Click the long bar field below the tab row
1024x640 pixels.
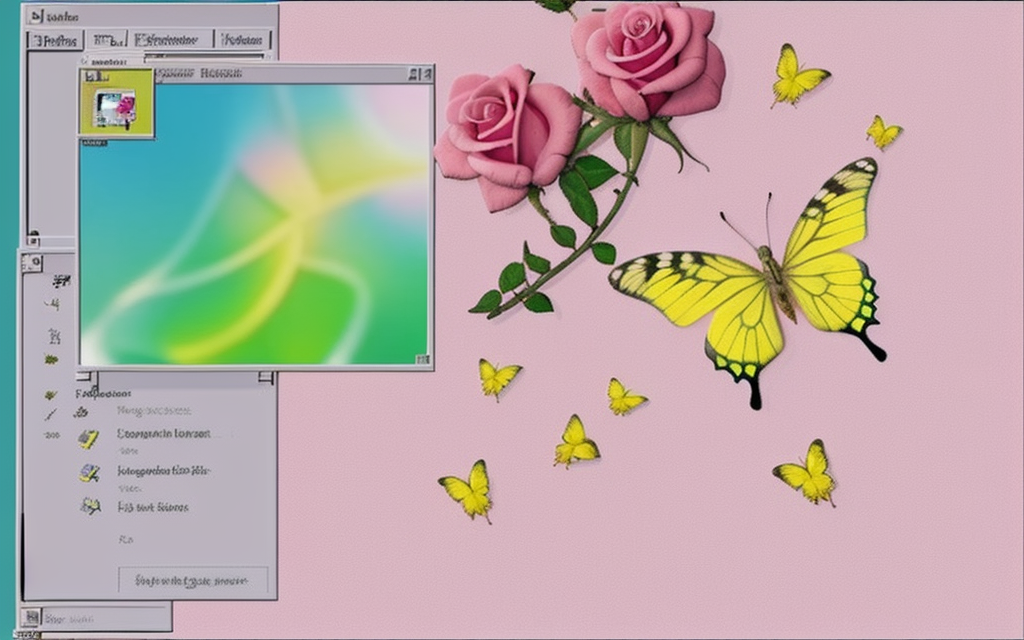pyautogui.click(x=204, y=57)
